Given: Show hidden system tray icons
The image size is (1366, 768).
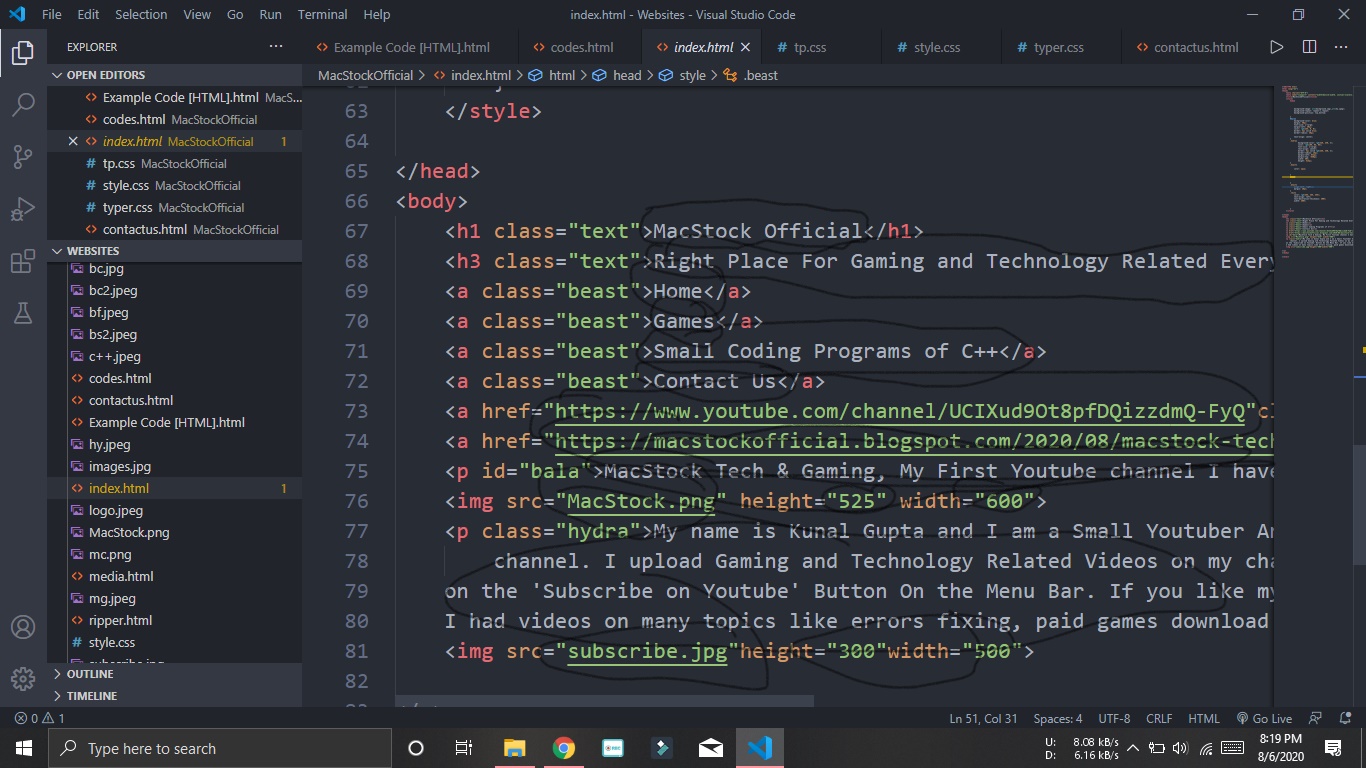Looking at the screenshot, I should 1133,748.
